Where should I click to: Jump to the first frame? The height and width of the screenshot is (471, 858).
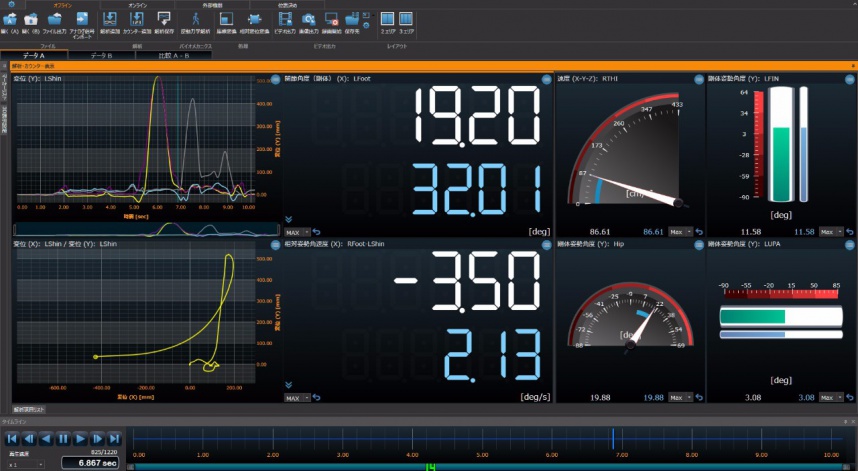click(x=12, y=438)
